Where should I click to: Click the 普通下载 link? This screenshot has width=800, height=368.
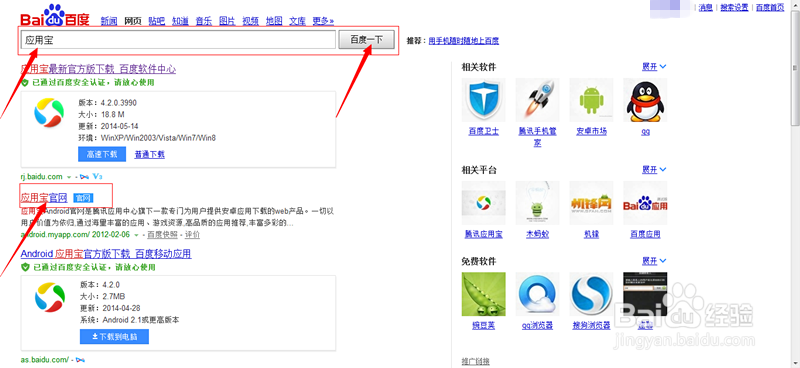click(x=149, y=154)
